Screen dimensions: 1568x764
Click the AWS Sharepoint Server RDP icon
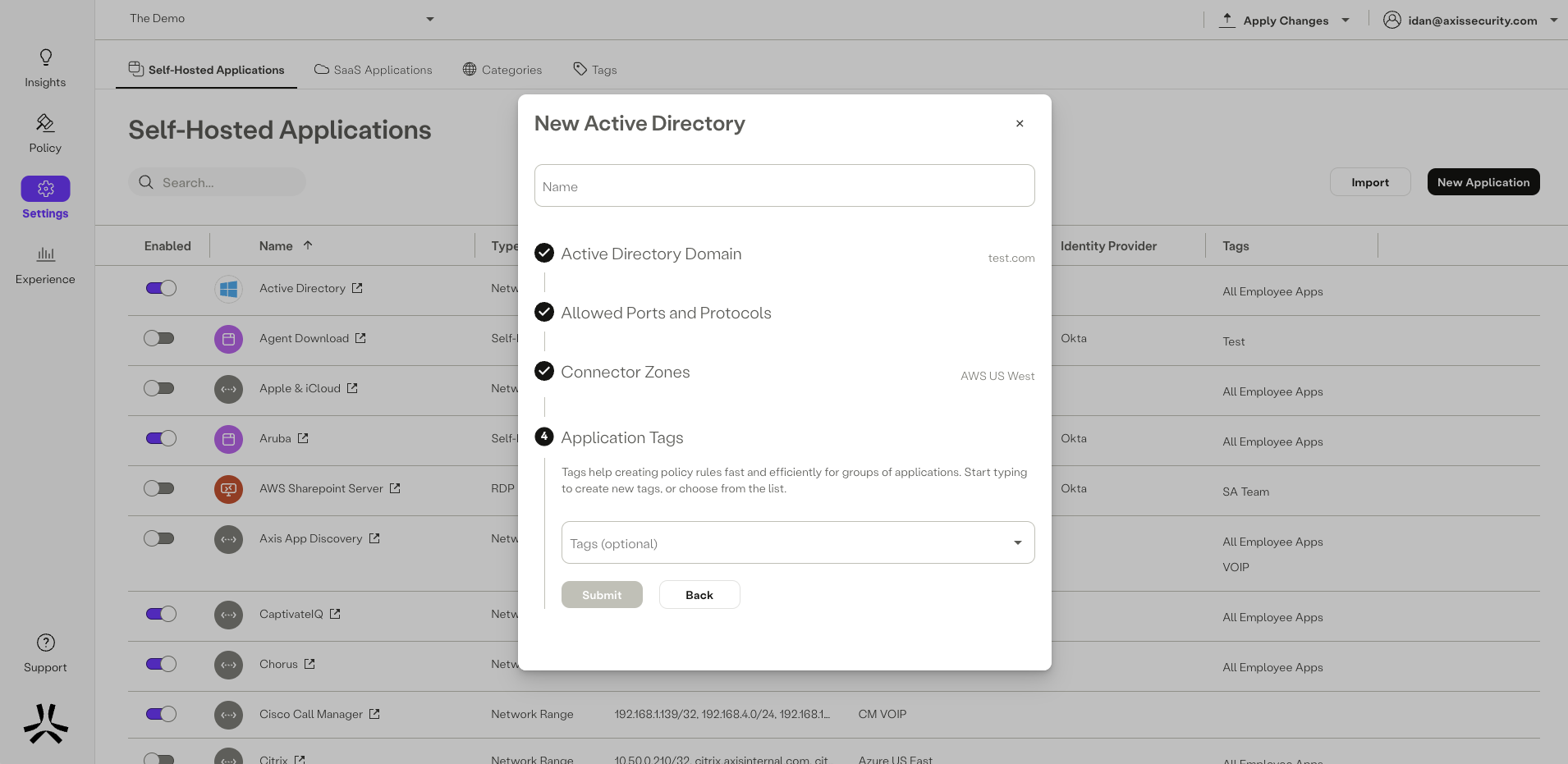228,489
